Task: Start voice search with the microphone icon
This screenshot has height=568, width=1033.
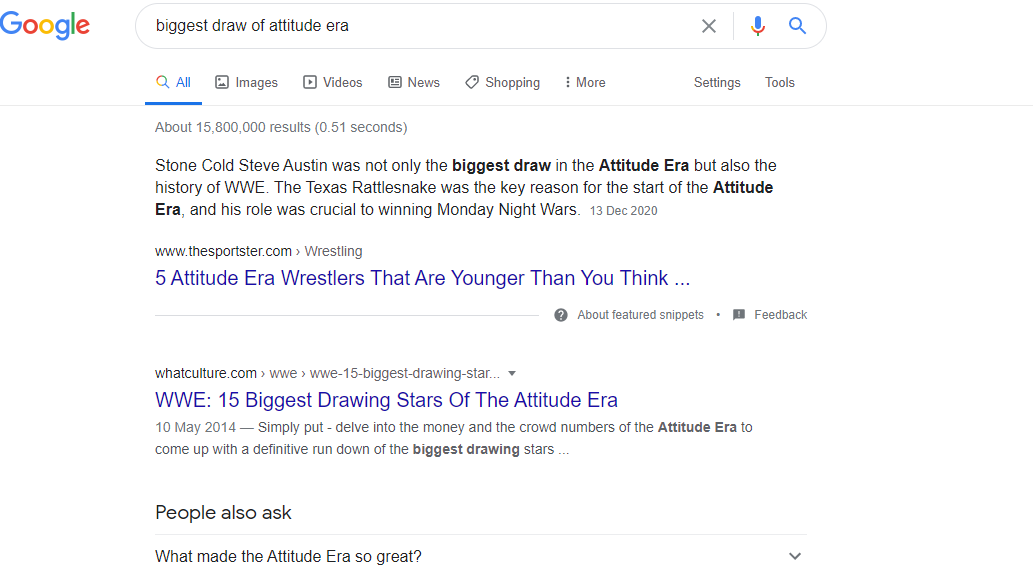Action: [758, 26]
